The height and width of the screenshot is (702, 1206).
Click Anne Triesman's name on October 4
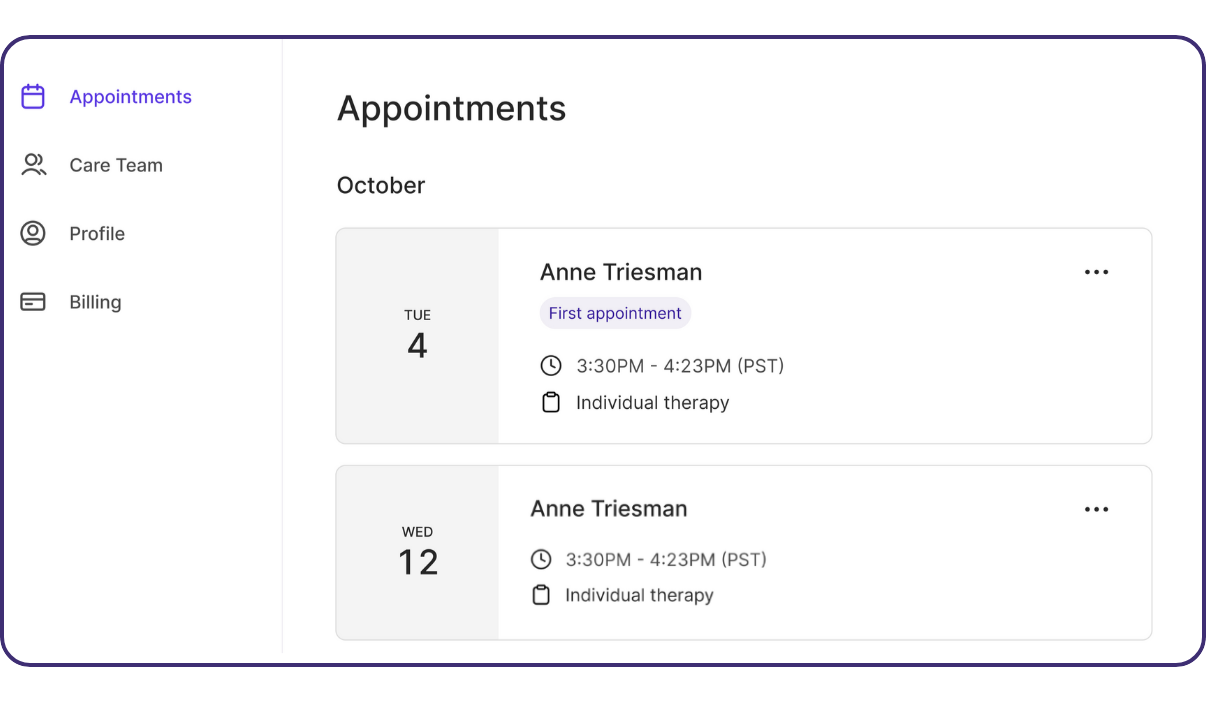[620, 271]
